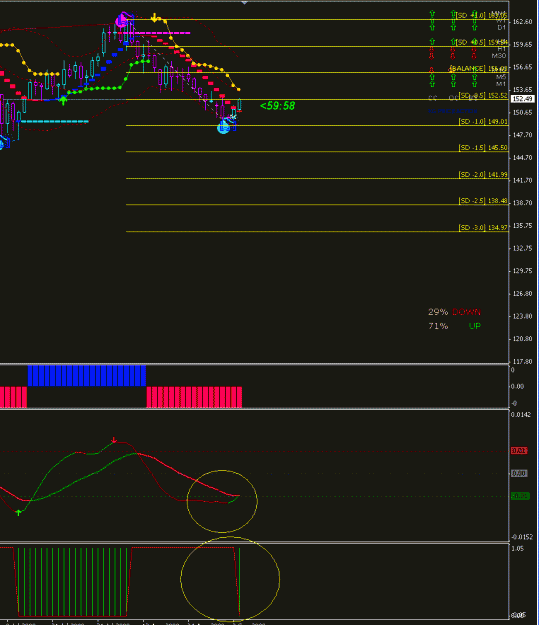Click the 1.05 scale value in bottom panel

(517, 548)
